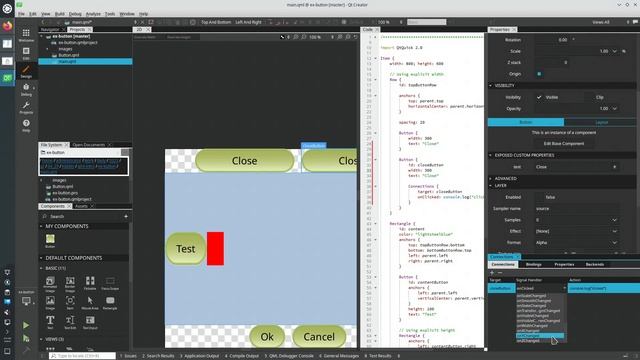
Task: Switch to Edit mode
Action: coord(26,53)
